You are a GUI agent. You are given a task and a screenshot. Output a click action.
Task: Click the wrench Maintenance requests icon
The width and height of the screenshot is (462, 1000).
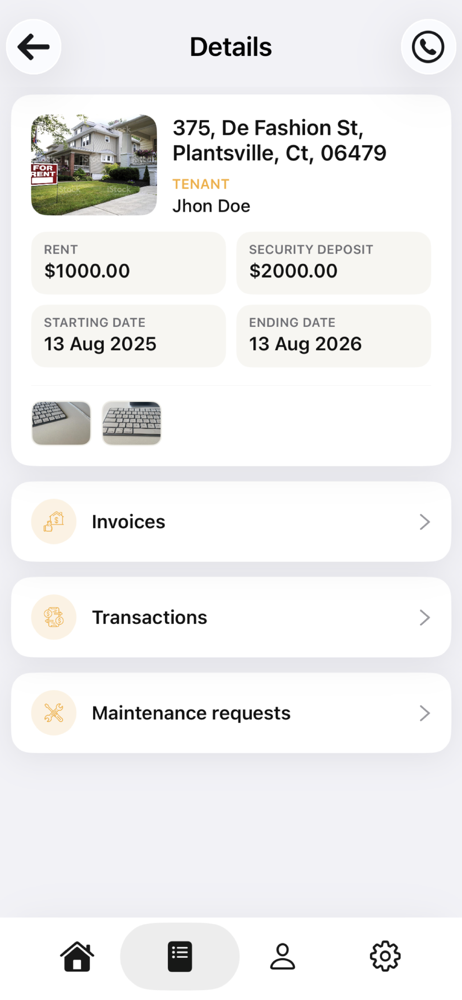(x=54, y=713)
